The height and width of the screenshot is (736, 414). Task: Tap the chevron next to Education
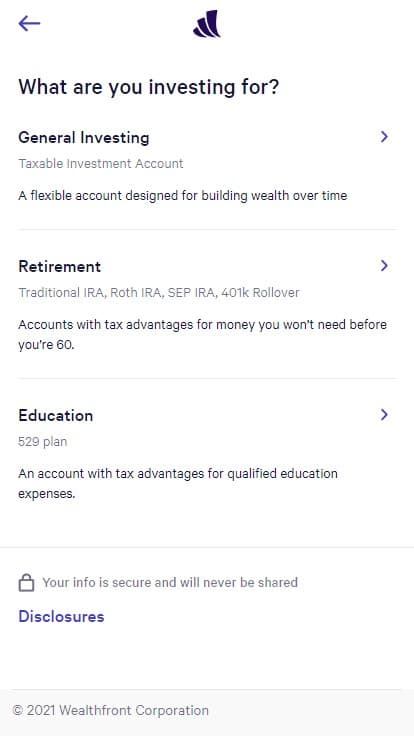click(x=384, y=414)
